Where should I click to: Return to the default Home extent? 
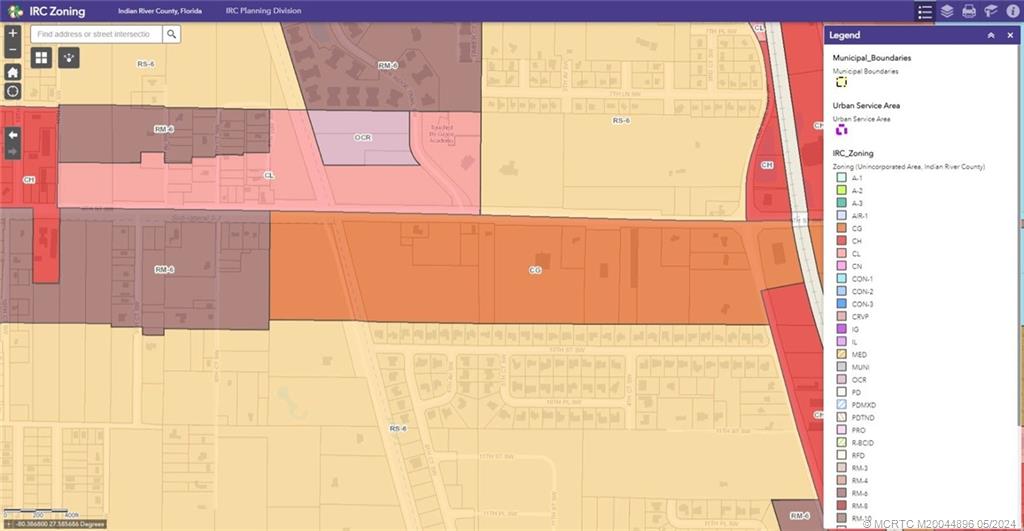12,72
